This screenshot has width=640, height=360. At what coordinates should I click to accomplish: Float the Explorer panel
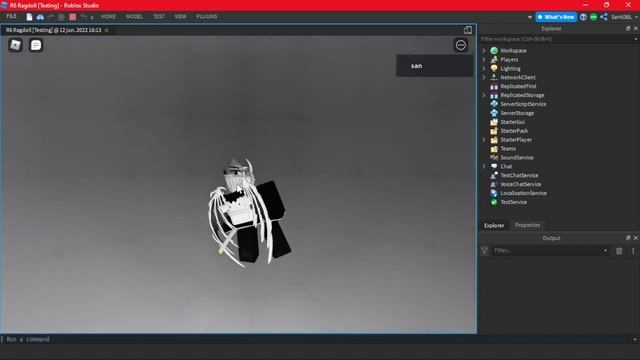tap(628, 29)
